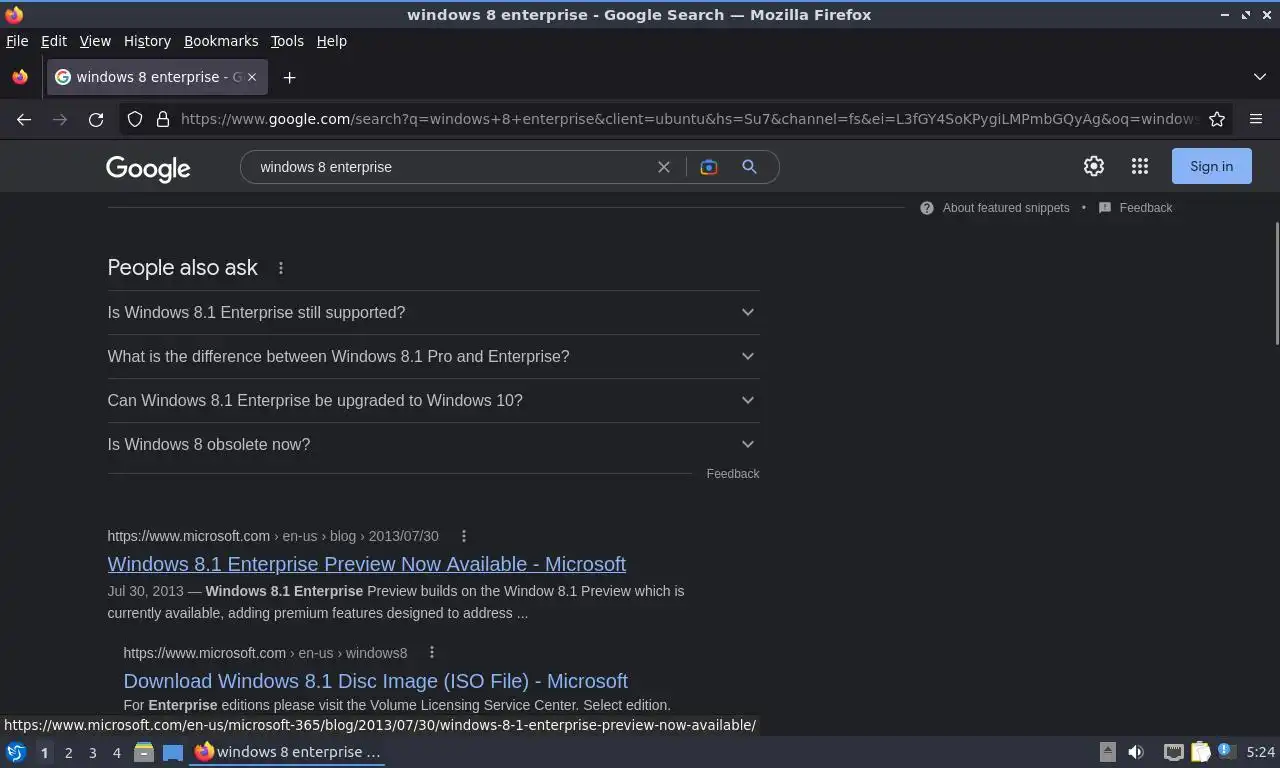This screenshot has height=768, width=1280.
Task: Click the 5:24 taskbar clock
Action: click(1261, 752)
